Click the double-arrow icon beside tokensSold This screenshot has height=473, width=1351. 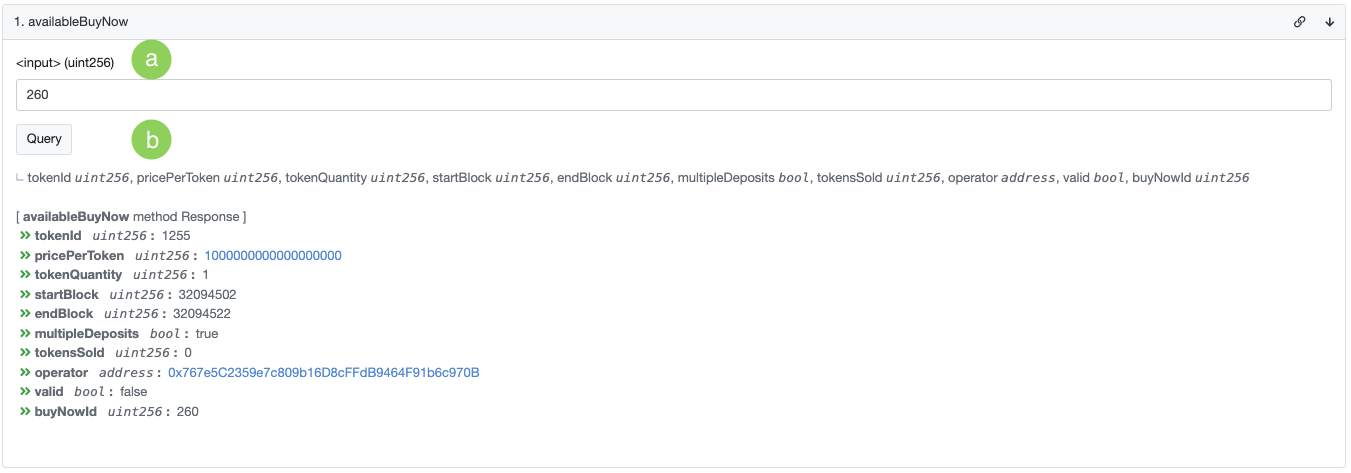pyautogui.click(x=25, y=353)
